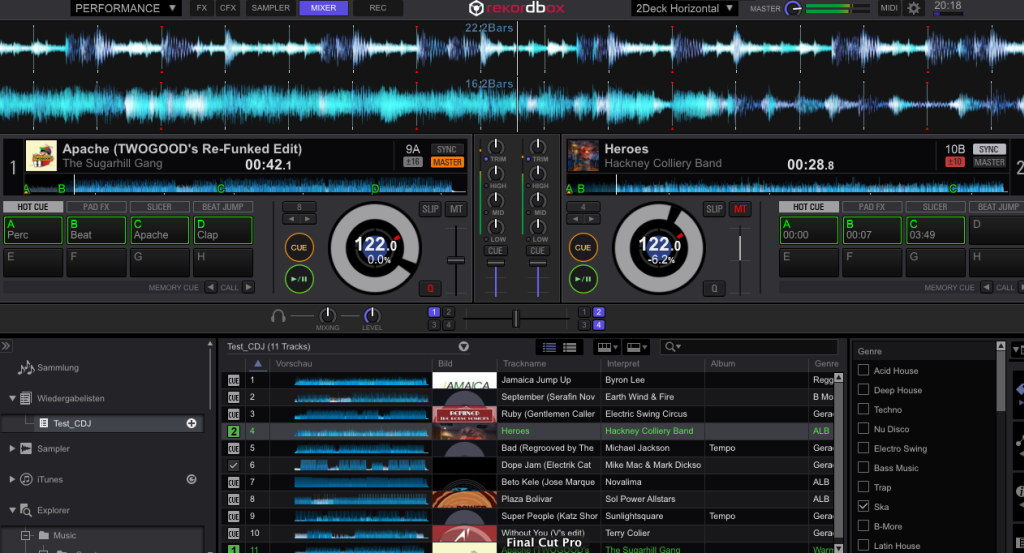Open the PERFORMANCE mode dropdown
Viewport: 1024px width, 553px height.
pyautogui.click(x=126, y=8)
